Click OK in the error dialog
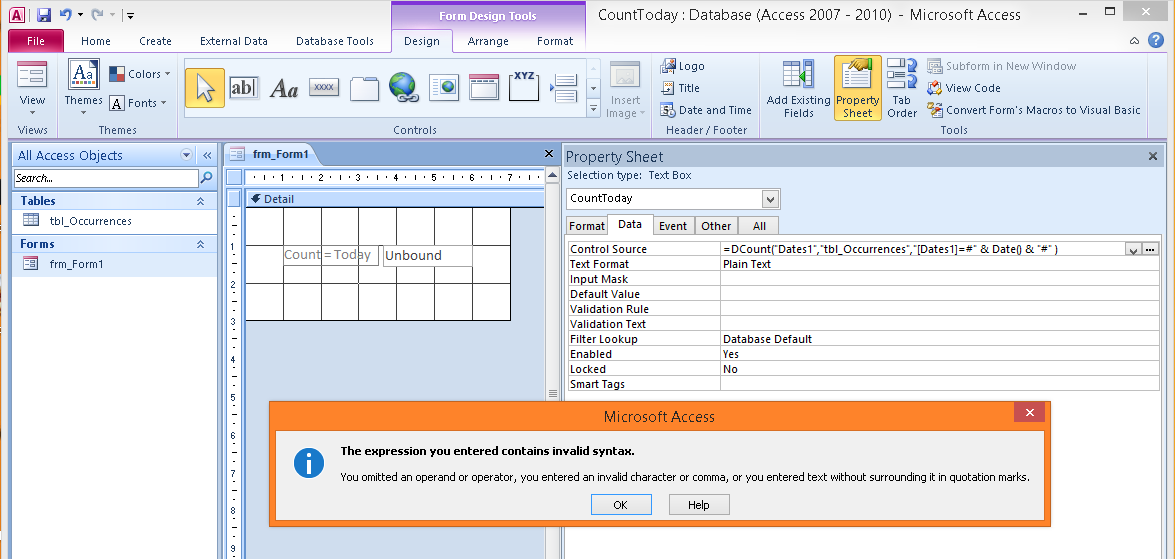This screenshot has height=559, width=1175. click(x=620, y=504)
